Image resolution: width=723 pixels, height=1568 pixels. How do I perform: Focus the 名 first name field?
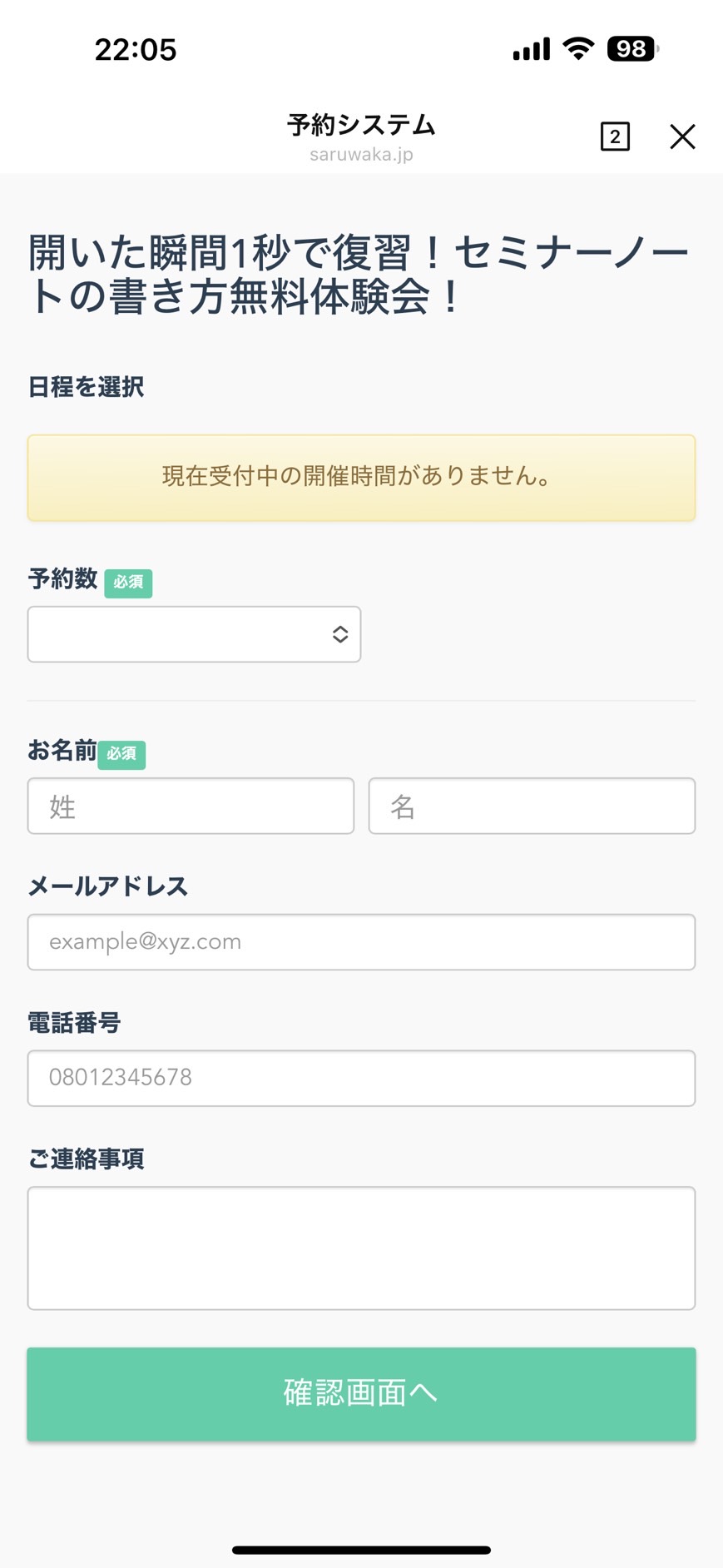pyautogui.click(x=532, y=806)
